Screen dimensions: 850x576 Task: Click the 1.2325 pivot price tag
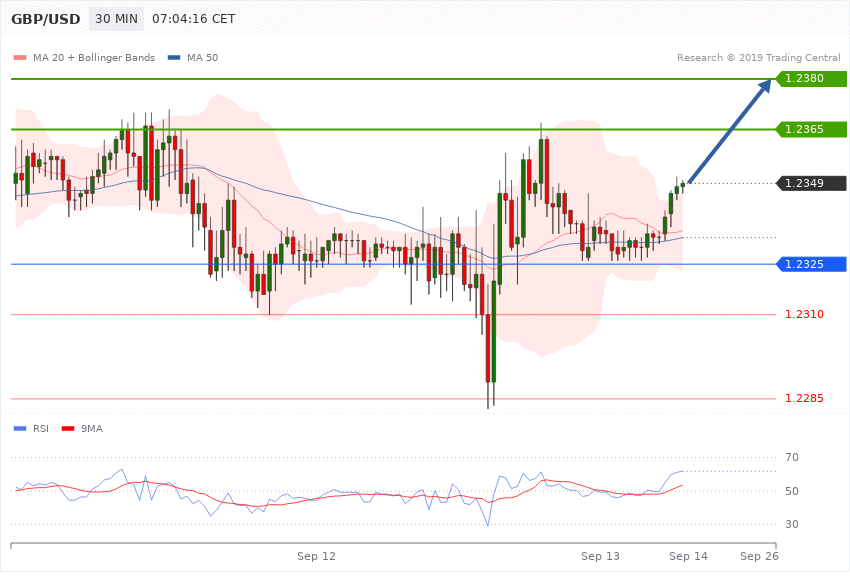click(x=812, y=264)
